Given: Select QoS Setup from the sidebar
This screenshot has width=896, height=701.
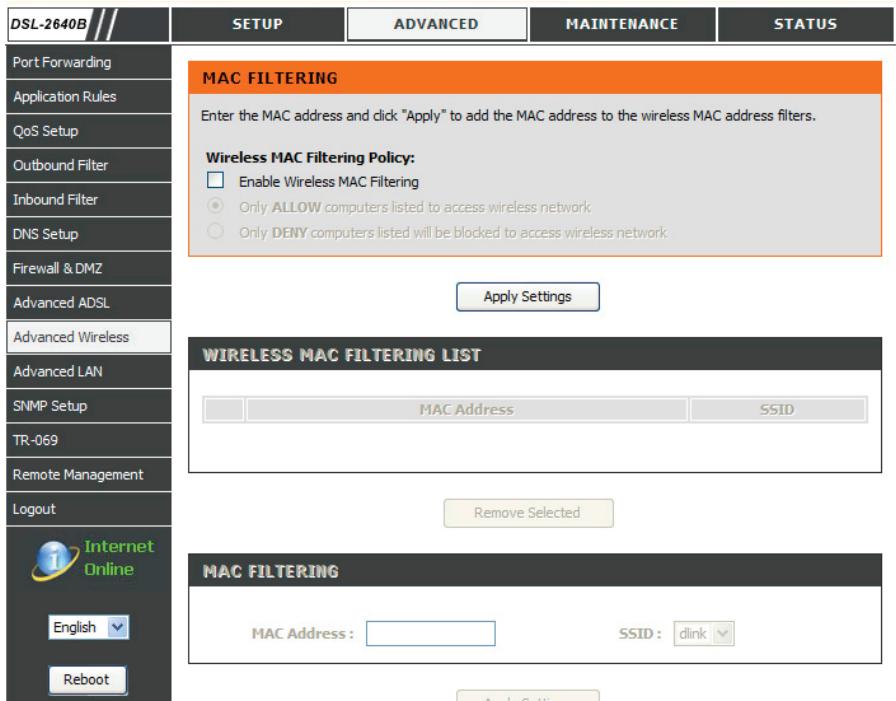Looking at the screenshot, I should coord(85,131).
